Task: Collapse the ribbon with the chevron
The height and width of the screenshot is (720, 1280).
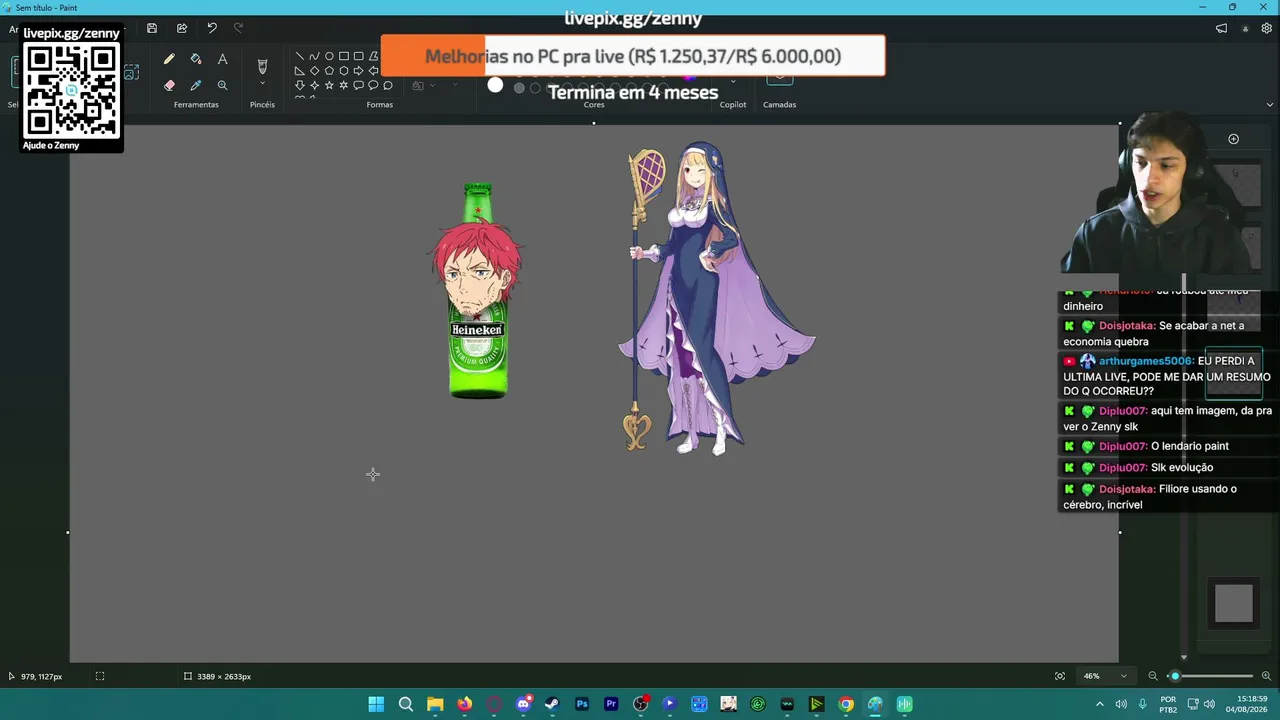Action: coord(1270,104)
